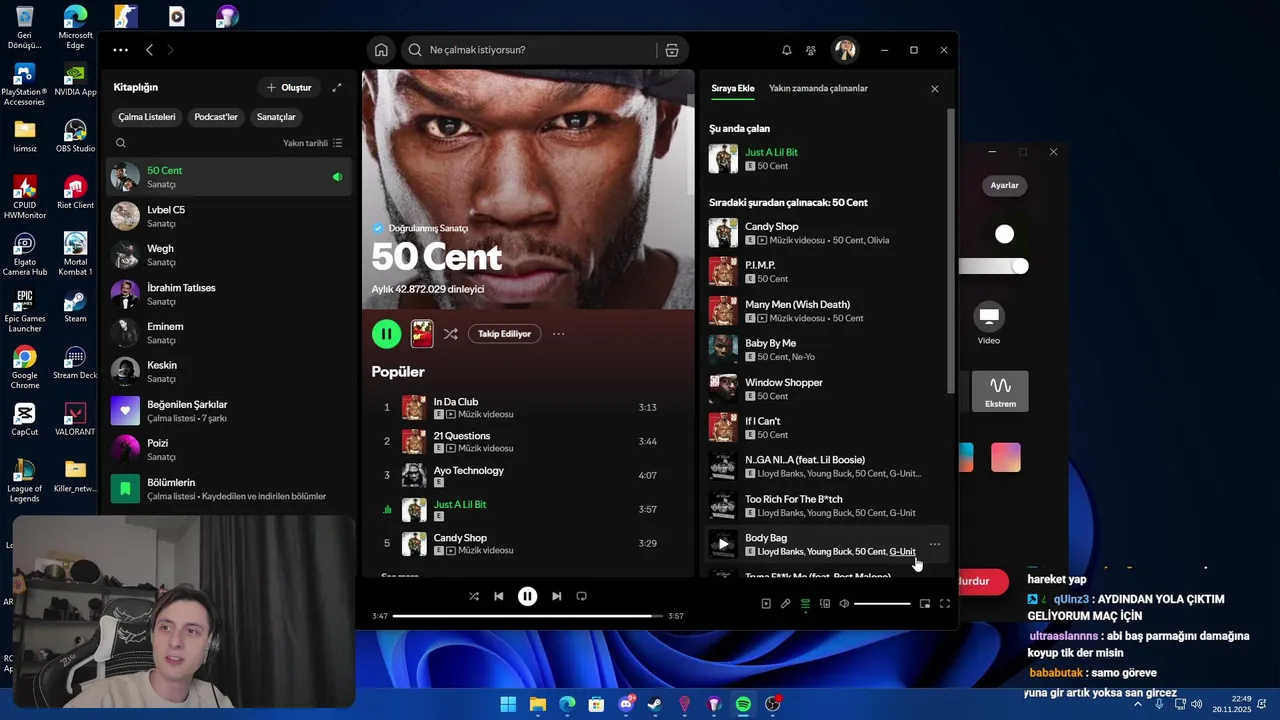Open the G-Unit artist link

[x=902, y=552]
